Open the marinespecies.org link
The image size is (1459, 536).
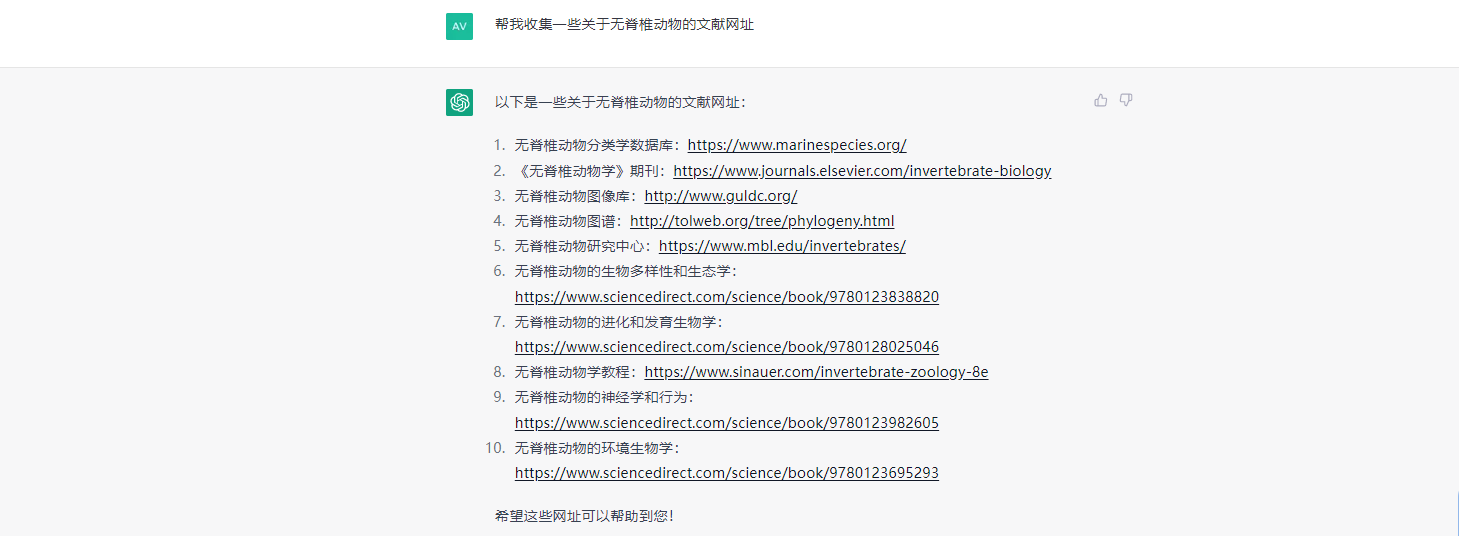[x=797, y=145]
